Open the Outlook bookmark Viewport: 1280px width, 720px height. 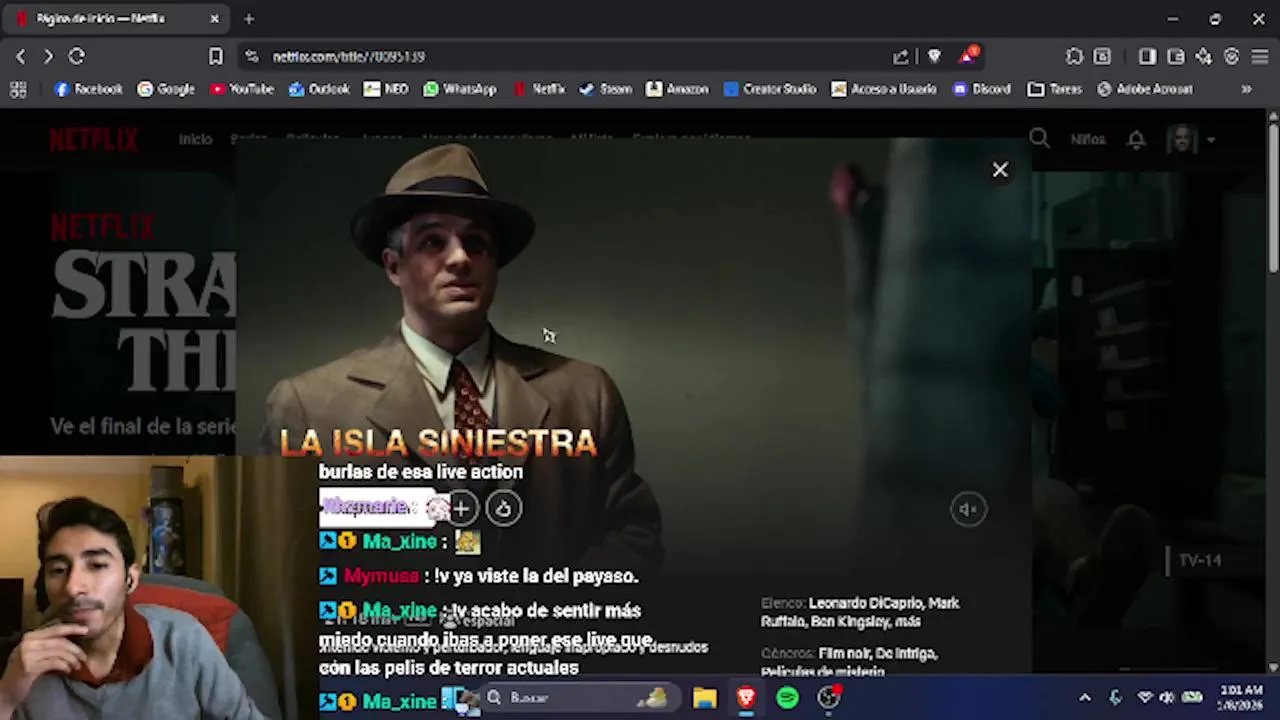pos(319,89)
